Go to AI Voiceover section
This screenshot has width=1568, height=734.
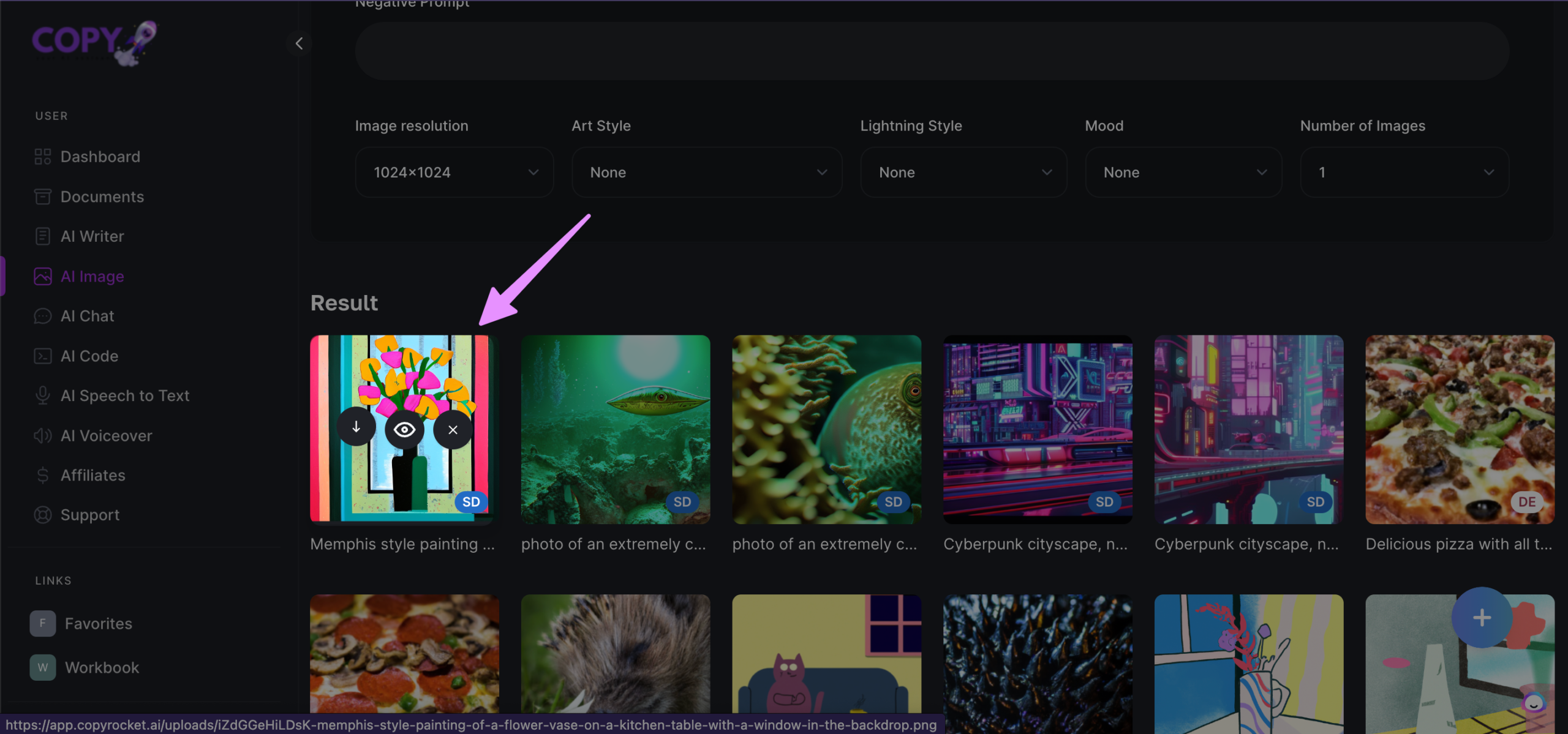(106, 436)
